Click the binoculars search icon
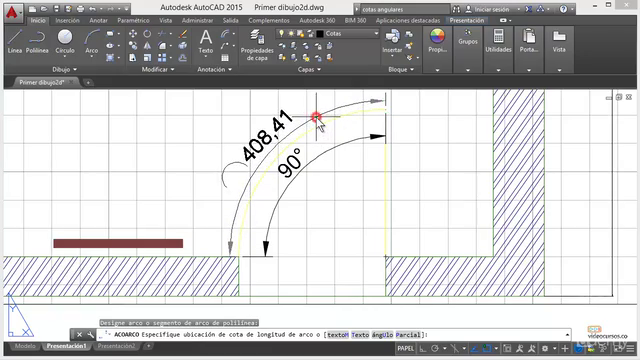The image size is (640, 360). coord(456,9)
